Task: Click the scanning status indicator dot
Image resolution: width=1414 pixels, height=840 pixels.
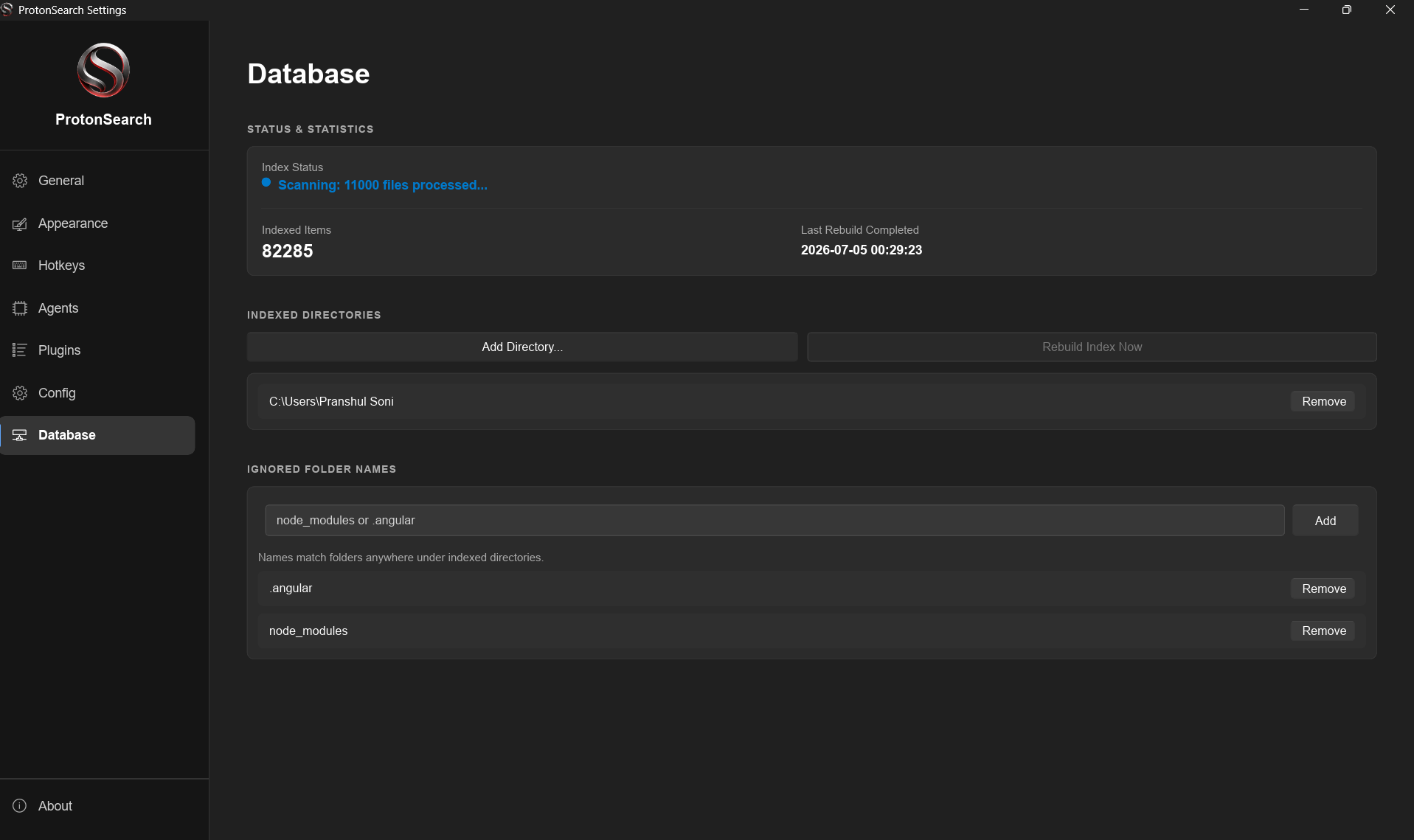Action: (x=266, y=182)
